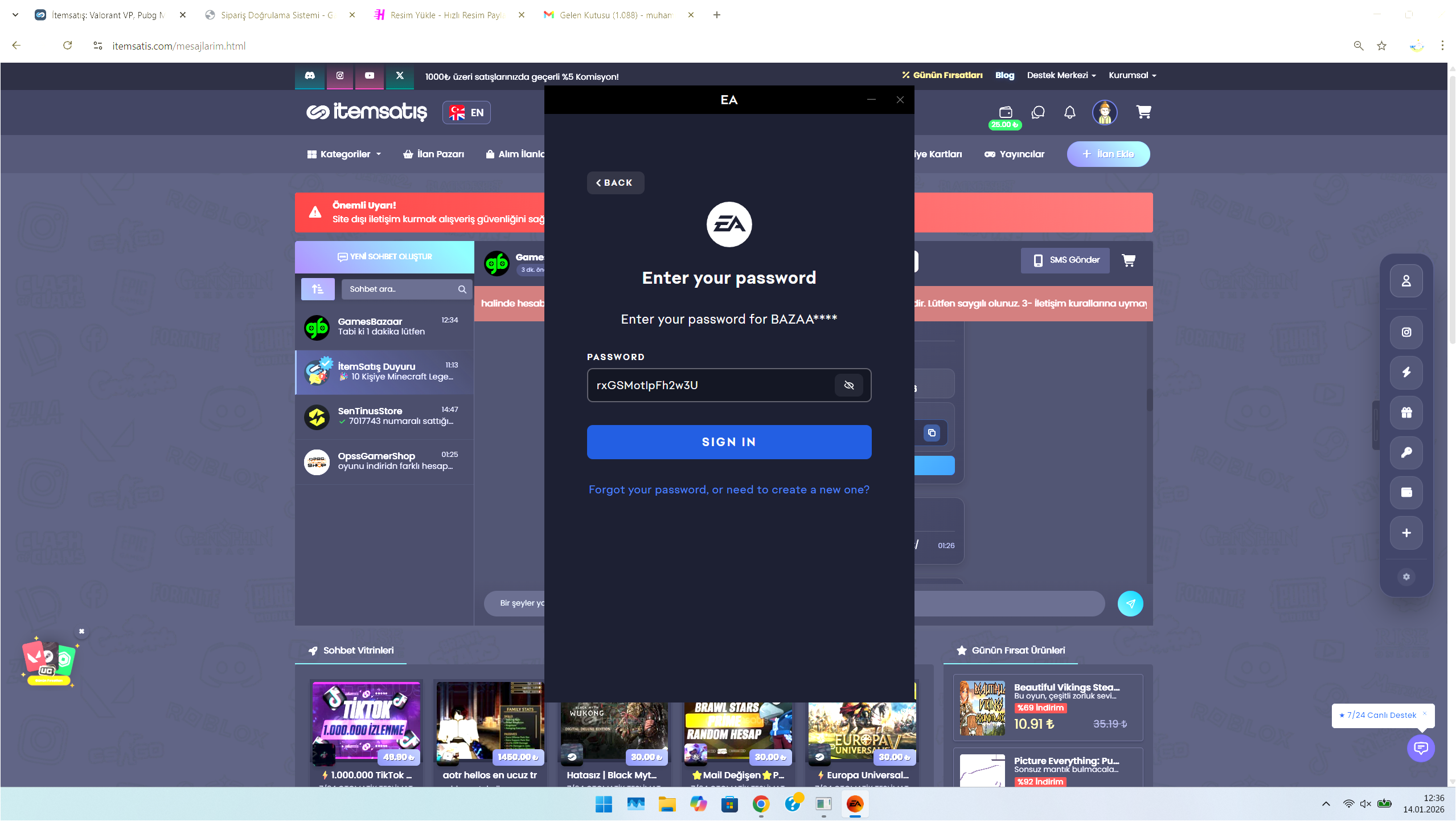Image resolution: width=1456 pixels, height=821 pixels.
Task: Open File Explorer from the taskbar
Action: pos(667,804)
